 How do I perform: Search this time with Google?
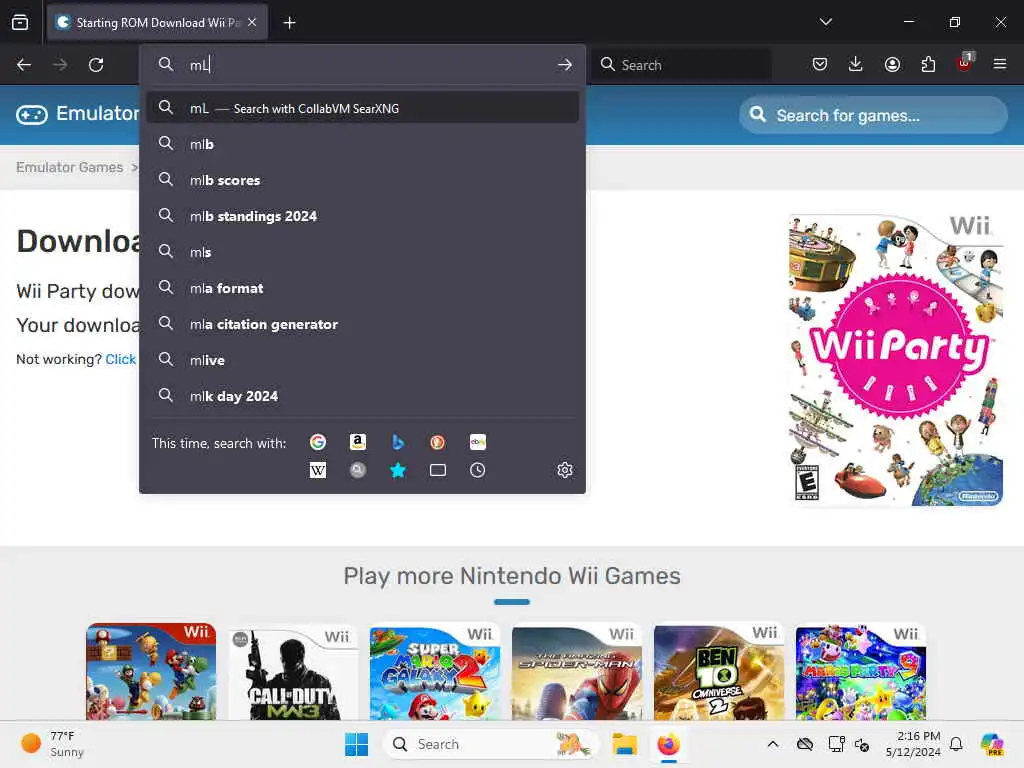[317, 442]
